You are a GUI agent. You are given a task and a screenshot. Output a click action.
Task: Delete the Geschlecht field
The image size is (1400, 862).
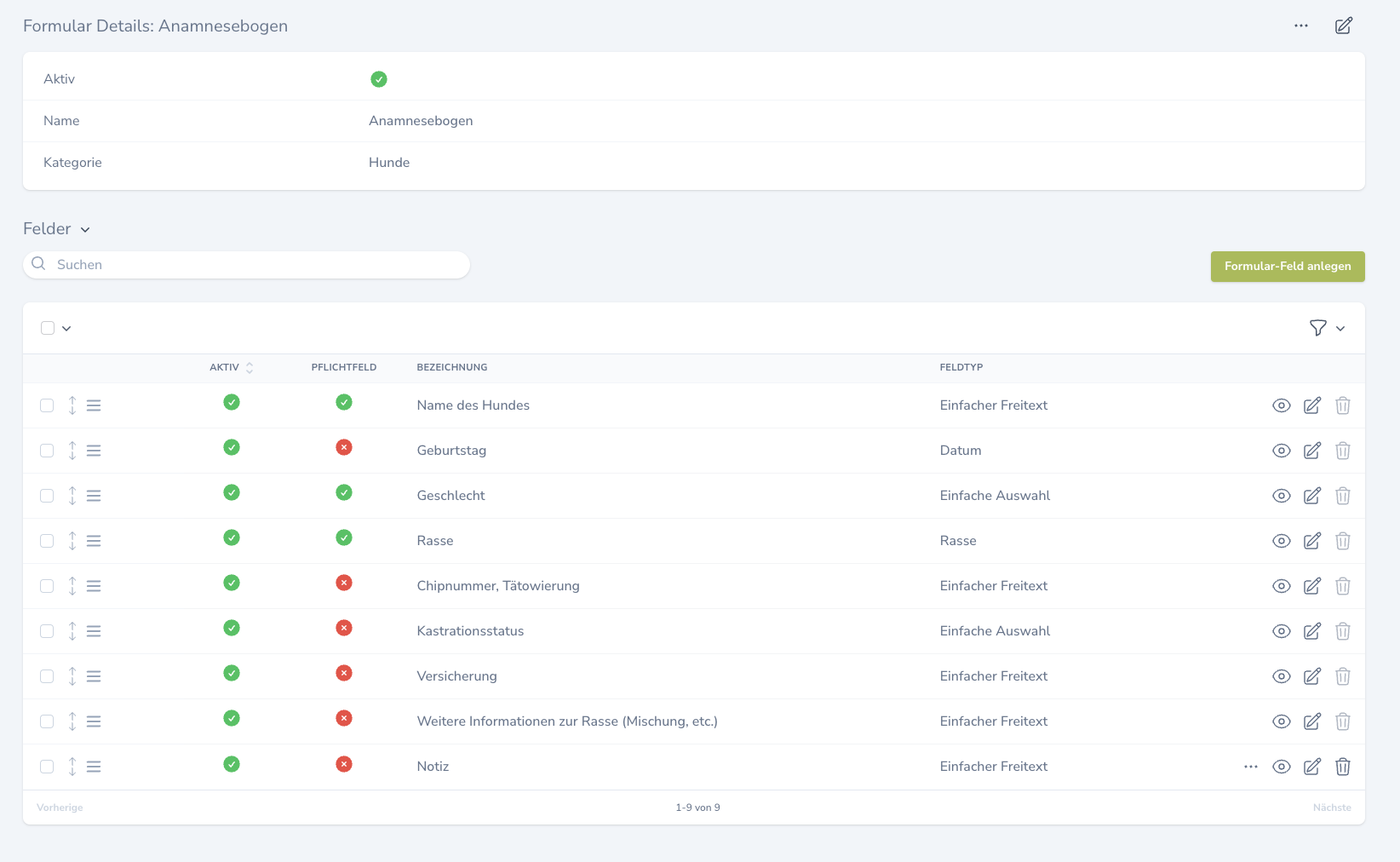1343,496
